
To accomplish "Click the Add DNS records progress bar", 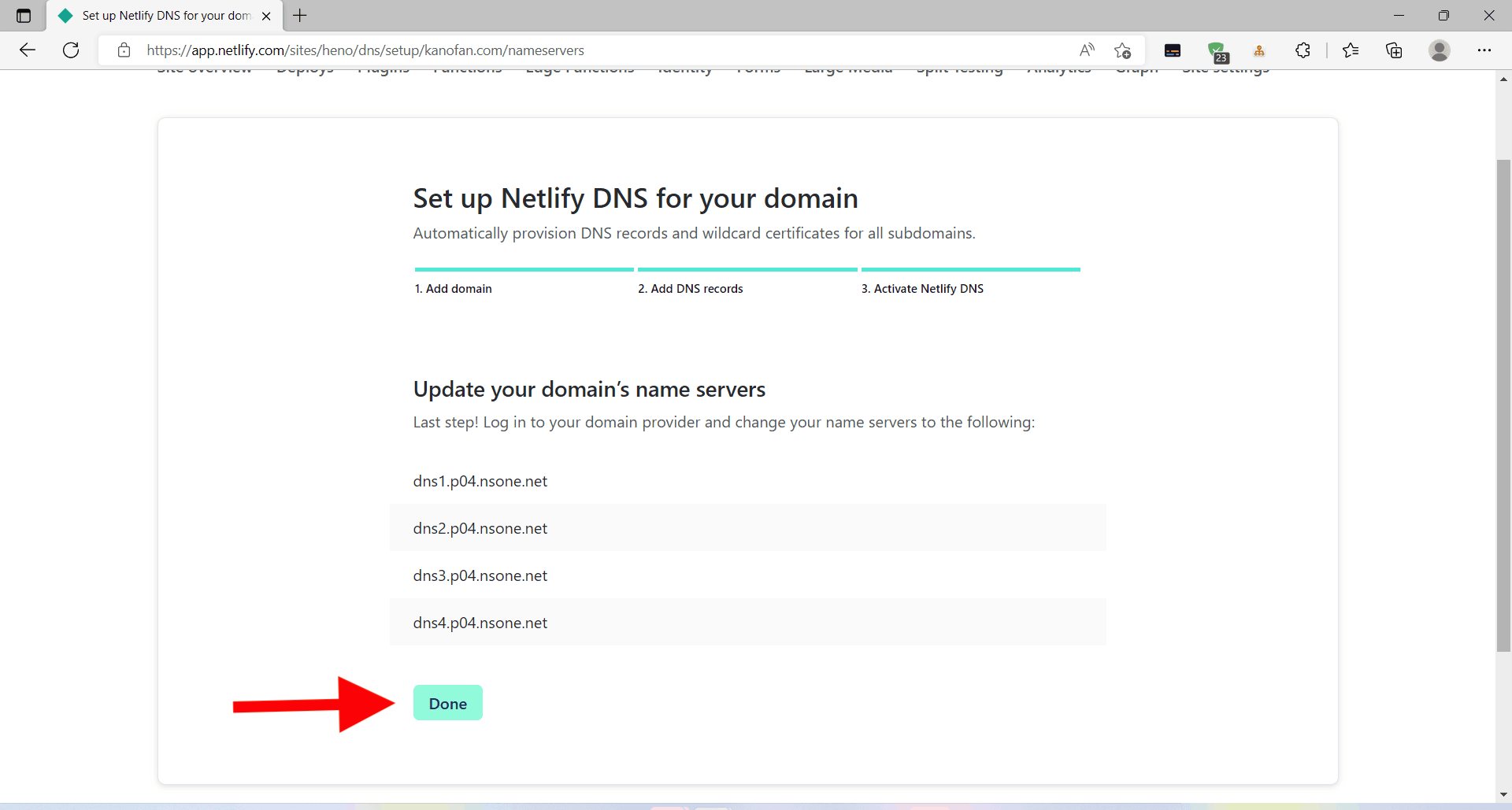I will pyautogui.click(x=747, y=270).
